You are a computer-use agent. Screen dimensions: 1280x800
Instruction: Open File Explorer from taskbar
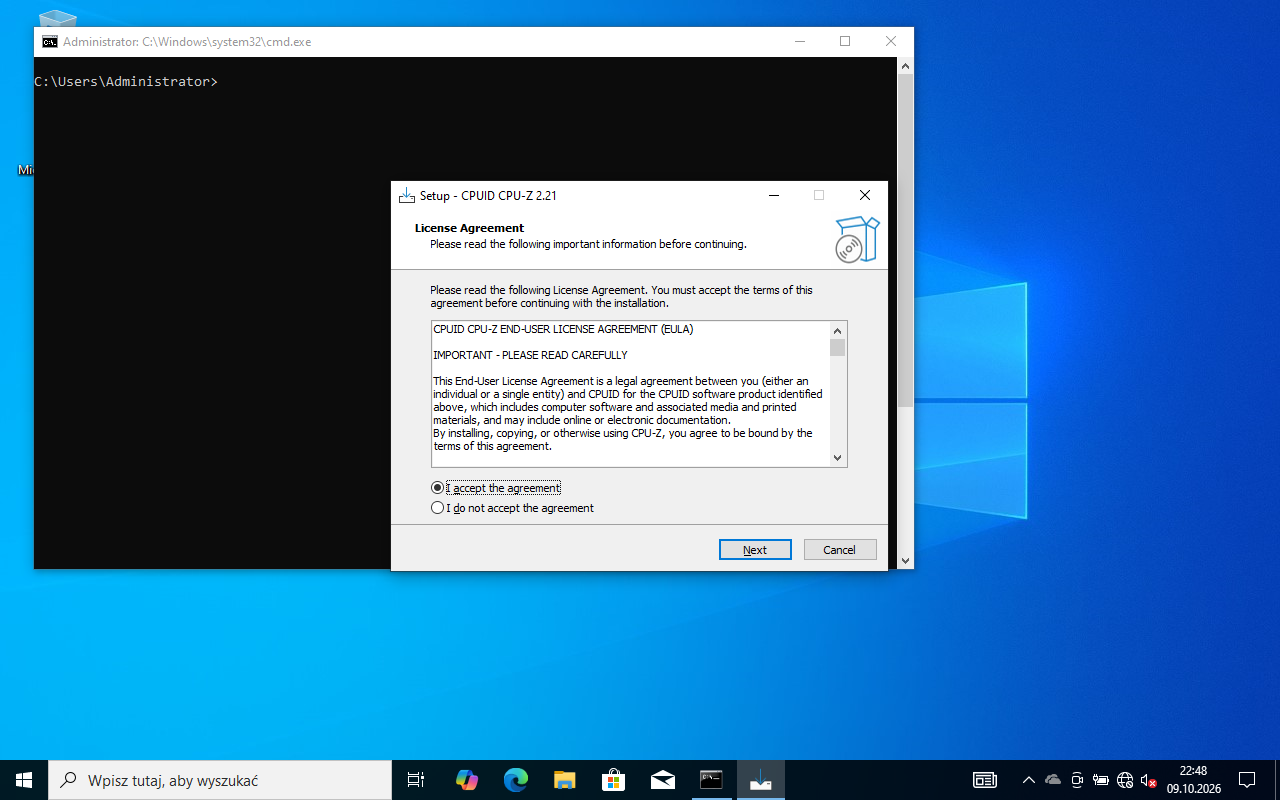[565, 780]
